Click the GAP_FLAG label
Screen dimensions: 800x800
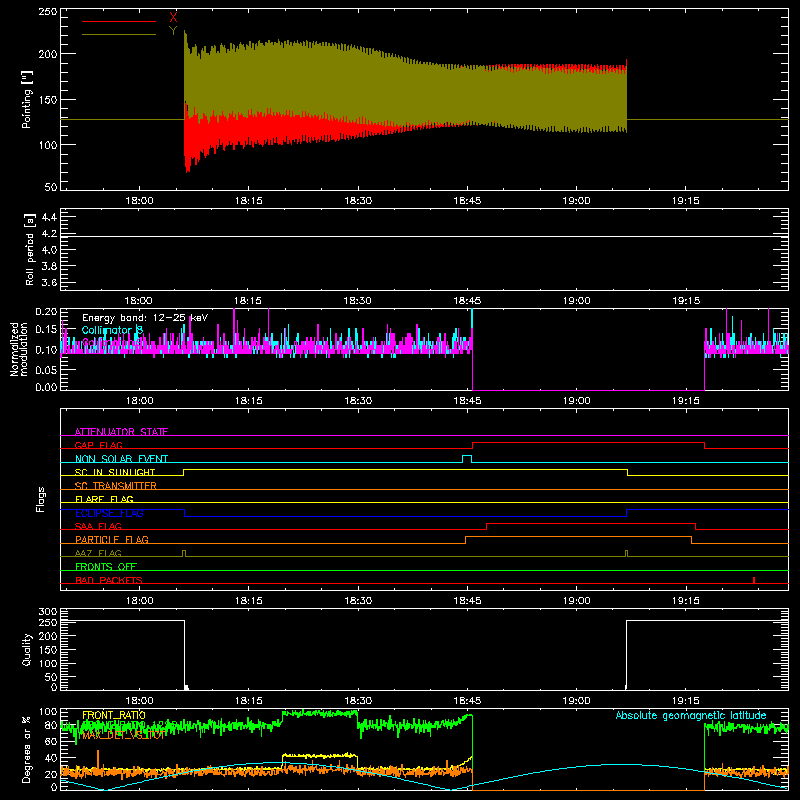(x=98, y=445)
